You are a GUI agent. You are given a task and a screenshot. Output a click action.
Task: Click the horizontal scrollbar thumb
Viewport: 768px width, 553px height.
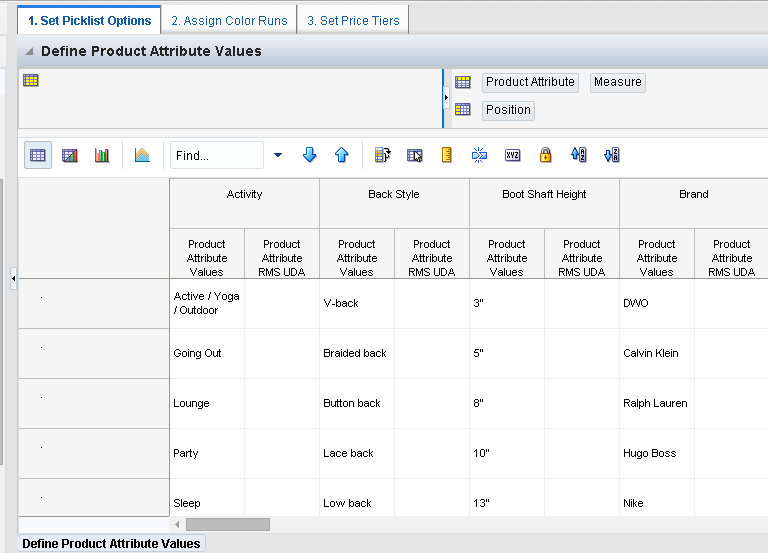(228, 525)
